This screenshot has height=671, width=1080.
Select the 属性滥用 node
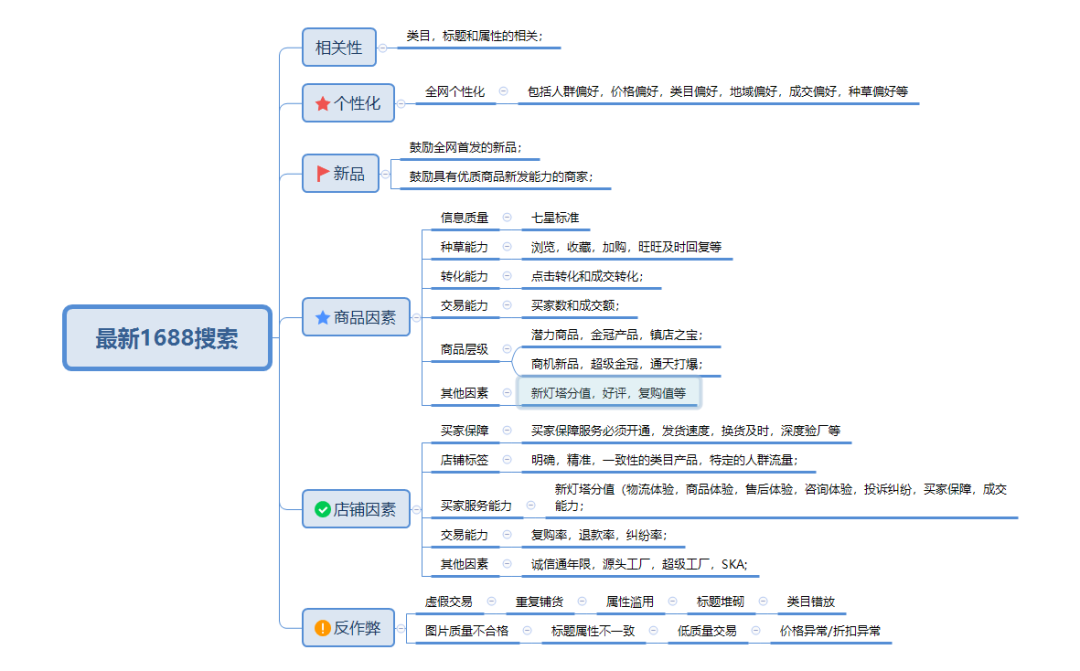click(630, 602)
